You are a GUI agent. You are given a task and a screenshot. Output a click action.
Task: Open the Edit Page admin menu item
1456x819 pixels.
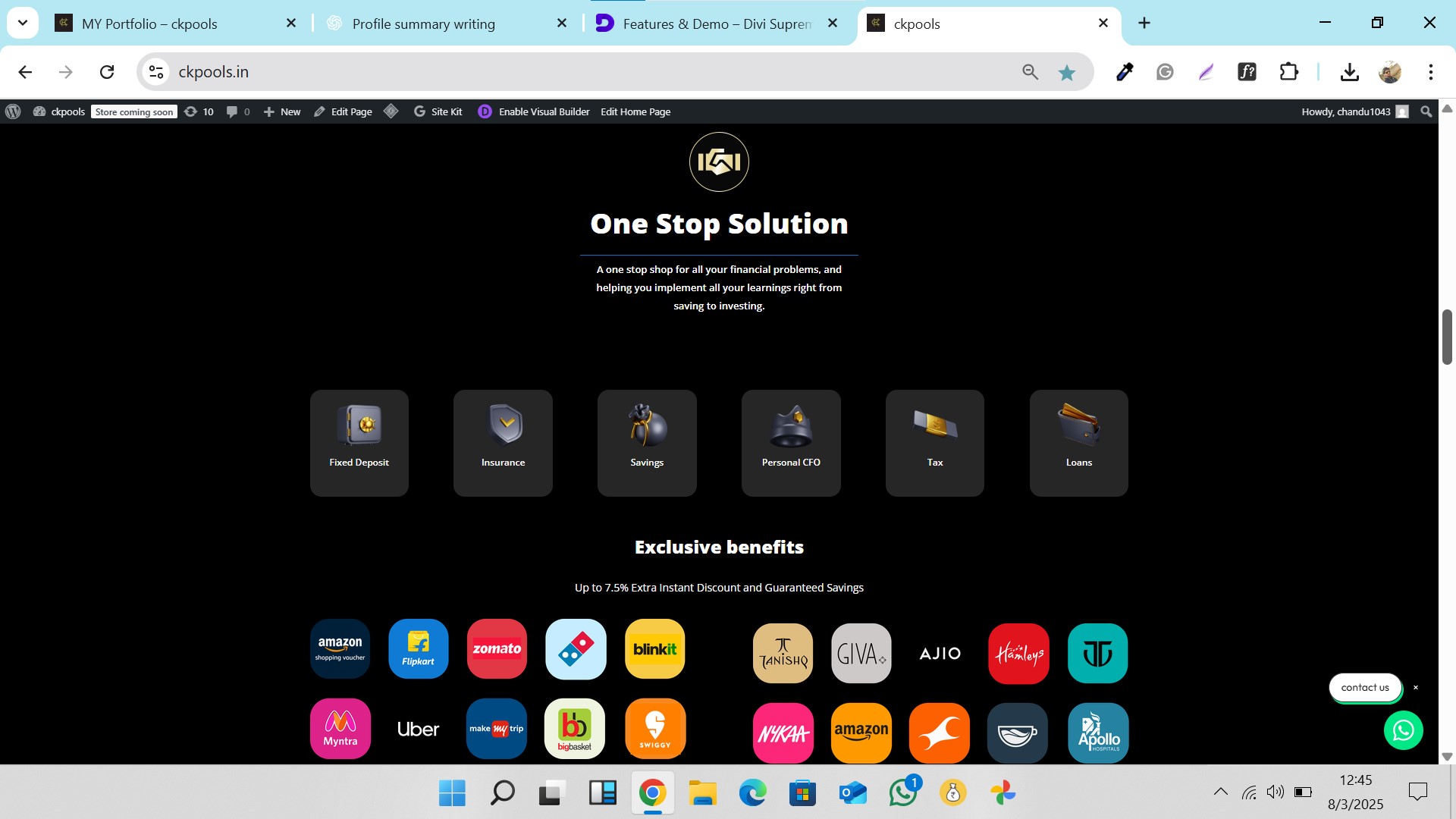click(x=343, y=111)
